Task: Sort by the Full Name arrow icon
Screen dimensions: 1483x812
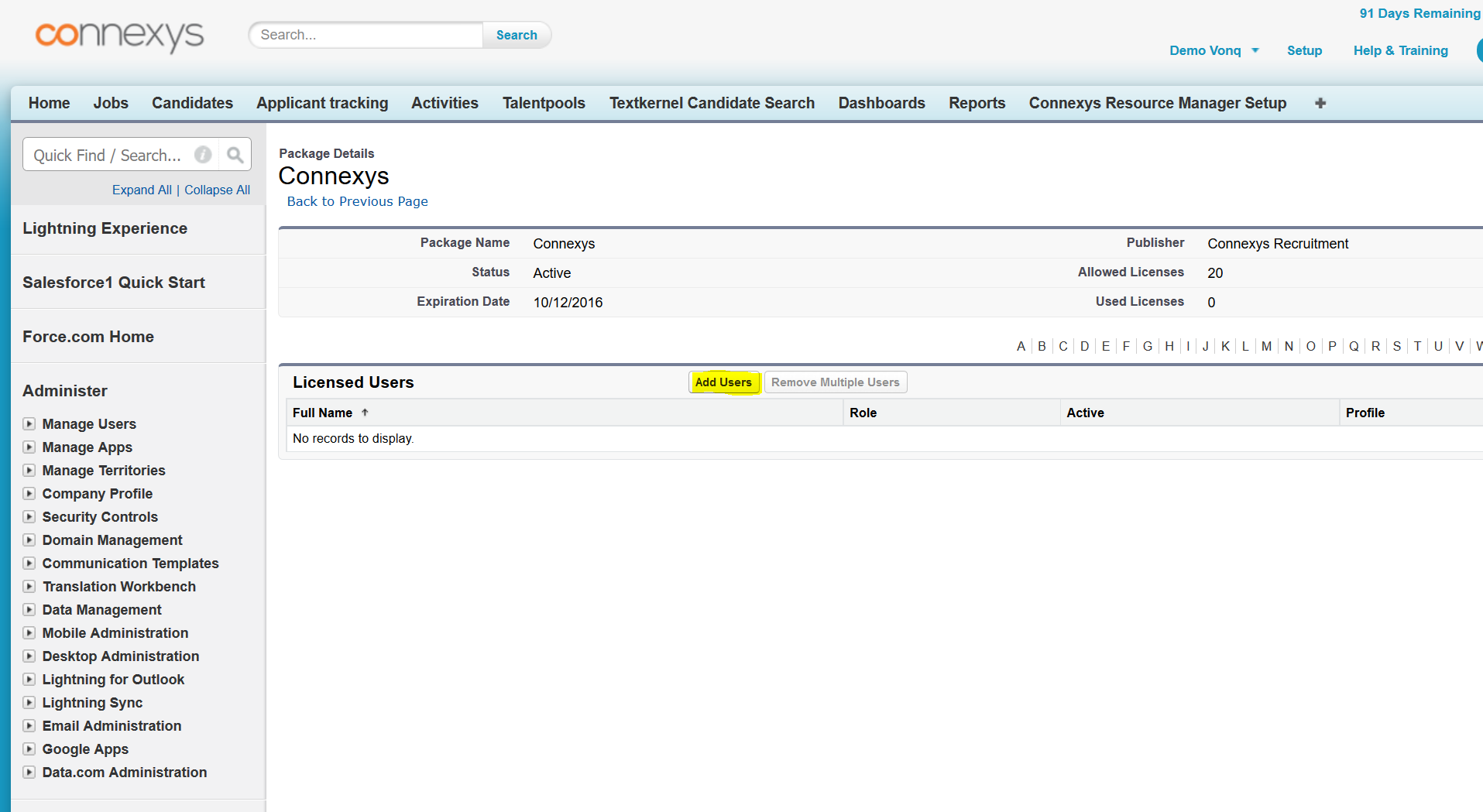Action: click(365, 413)
